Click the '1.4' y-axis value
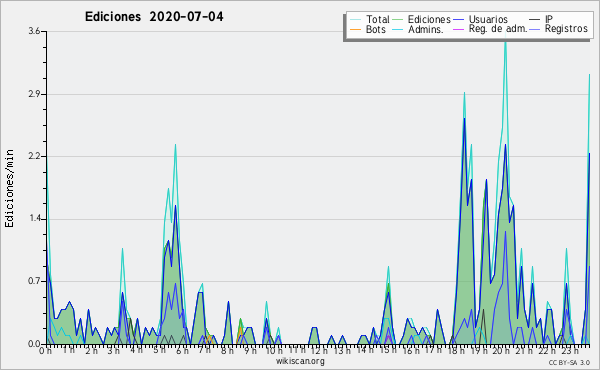Screen dimensions: 600x370 [34, 219]
